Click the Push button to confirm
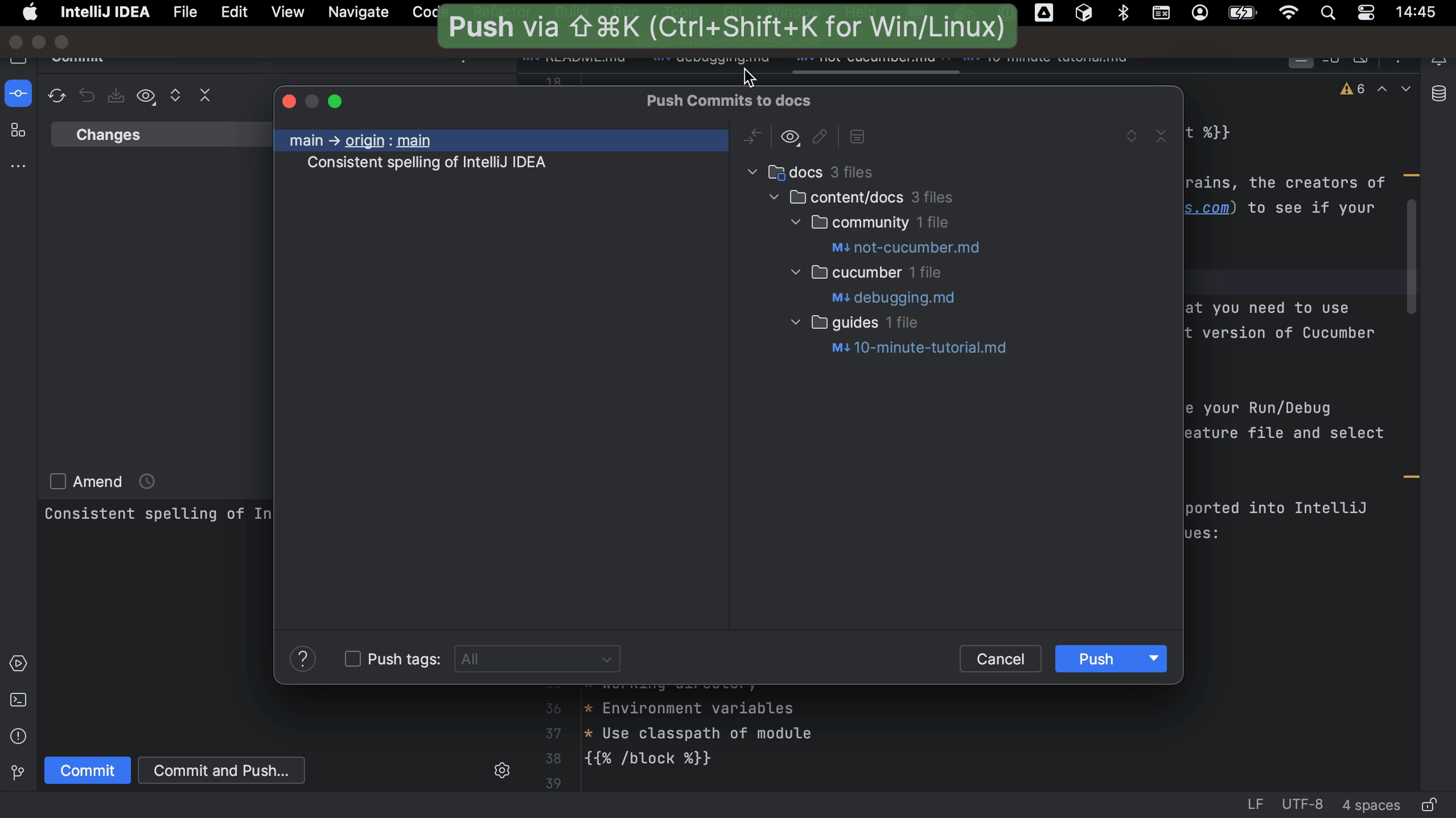 1097,658
